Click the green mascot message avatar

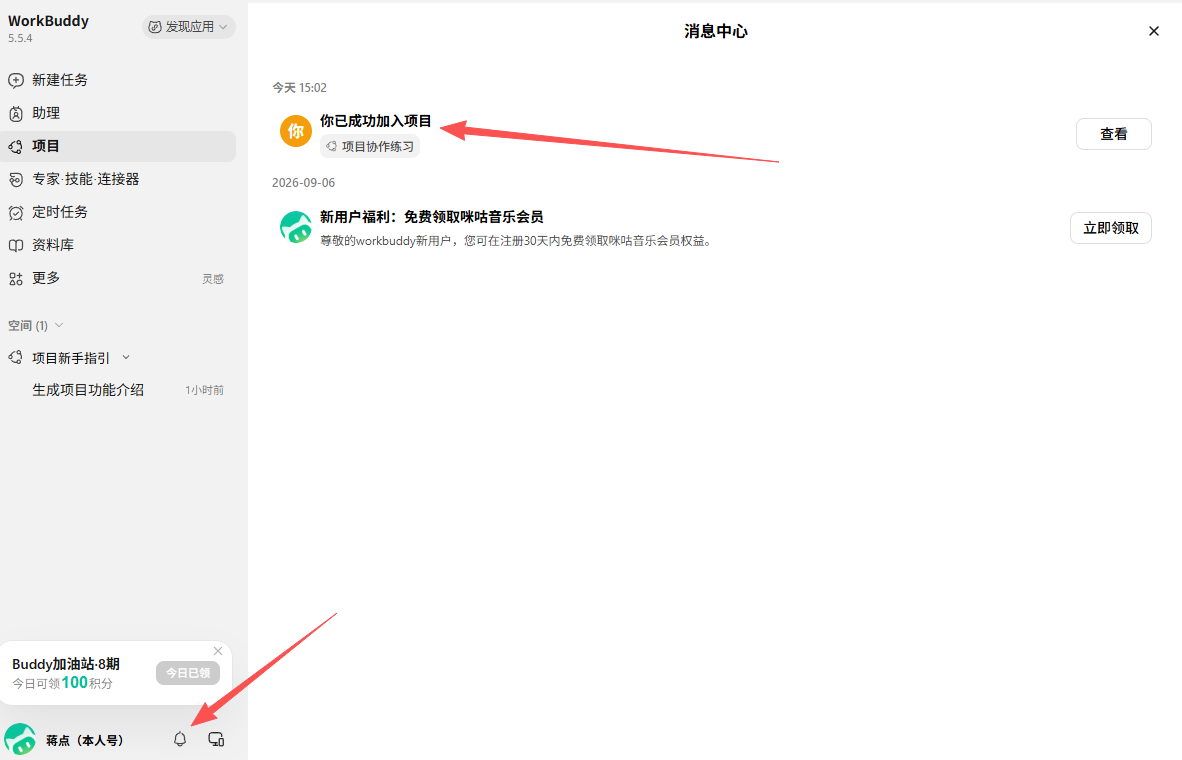point(296,227)
